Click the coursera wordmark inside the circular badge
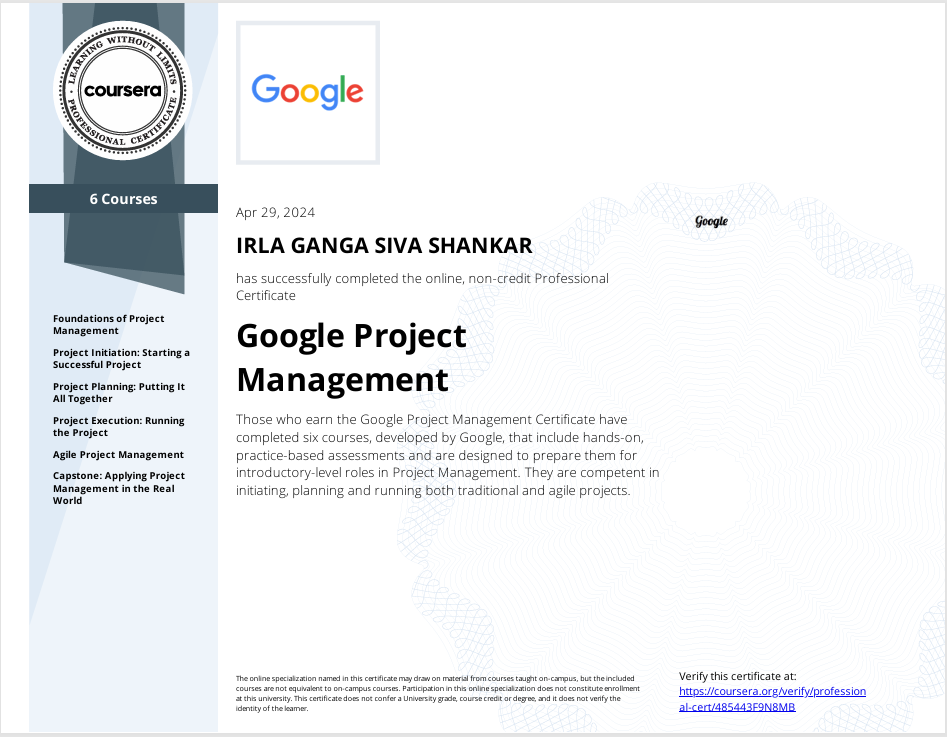The width and height of the screenshot is (947, 737). click(123, 89)
